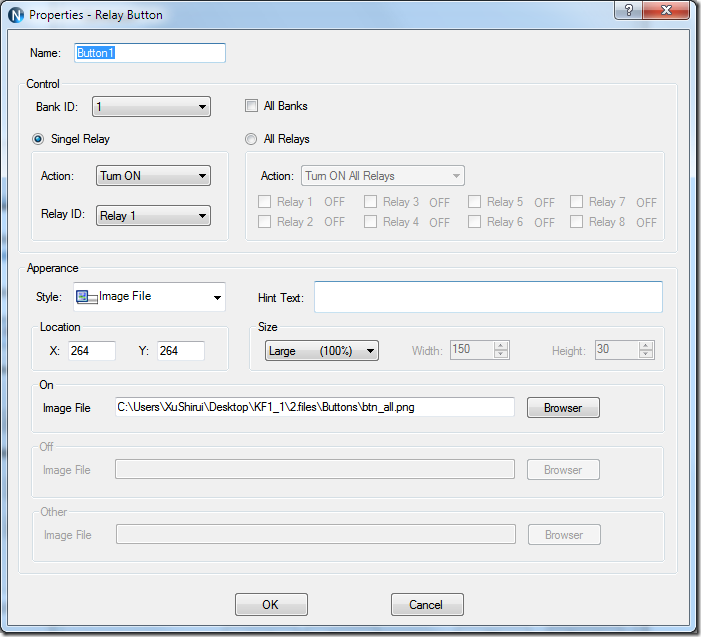The height and width of the screenshot is (637, 701).
Task: Open the Relay ID dropdown
Action: click(153, 216)
